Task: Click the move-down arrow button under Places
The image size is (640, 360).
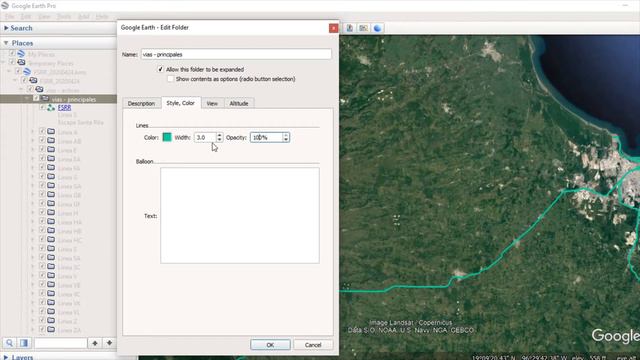Action: tap(109, 343)
